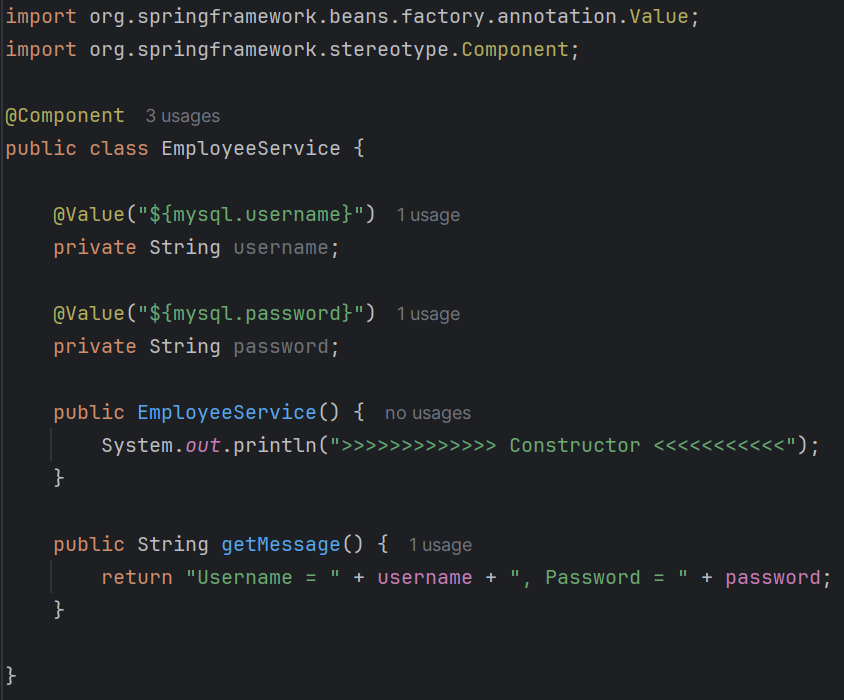Click the username variable in the return statement
Image resolution: width=844 pixels, height=700 pixels.
(x=424, y=577)
